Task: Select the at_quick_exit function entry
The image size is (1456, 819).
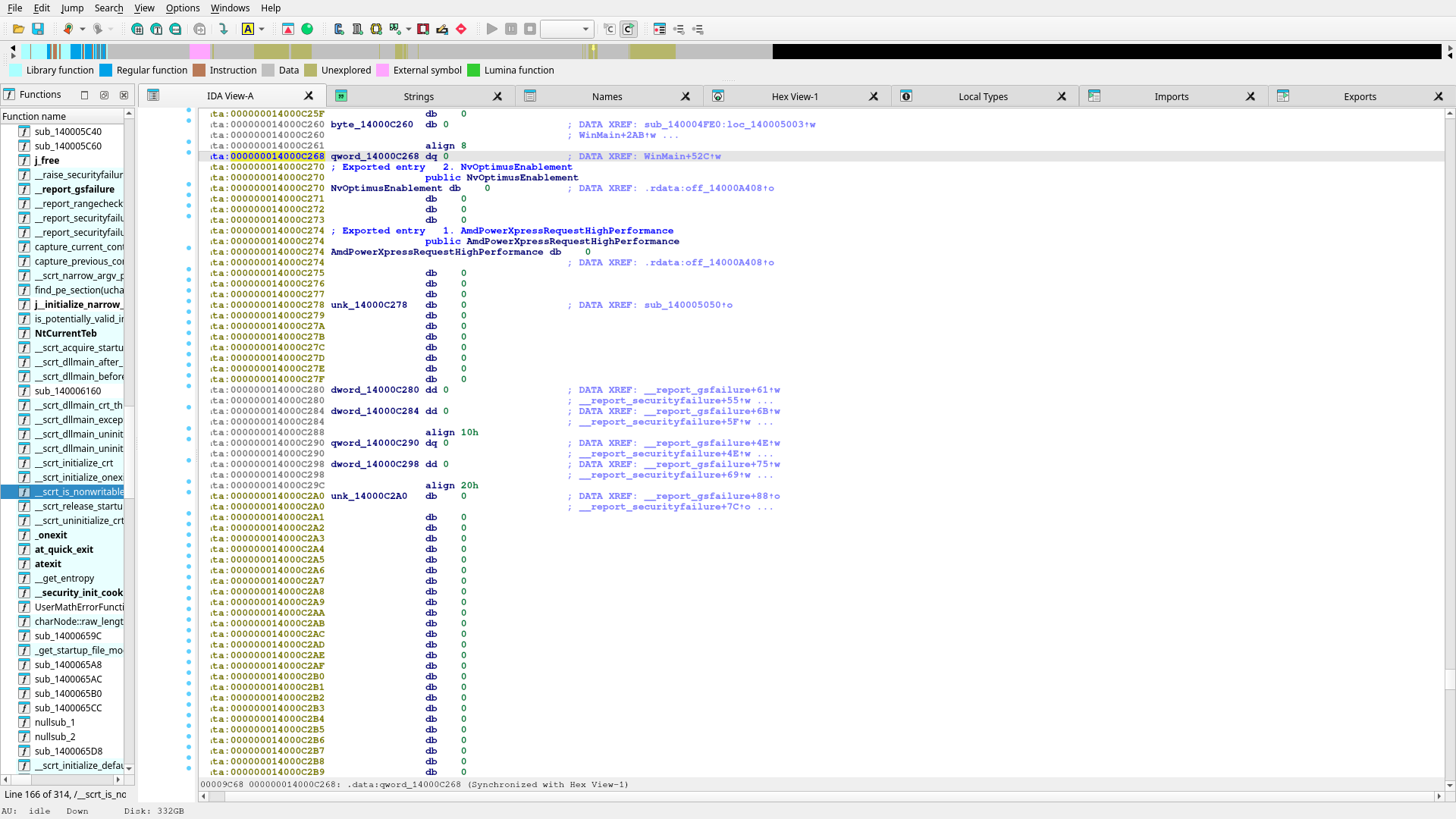Action: click(64, 549)
